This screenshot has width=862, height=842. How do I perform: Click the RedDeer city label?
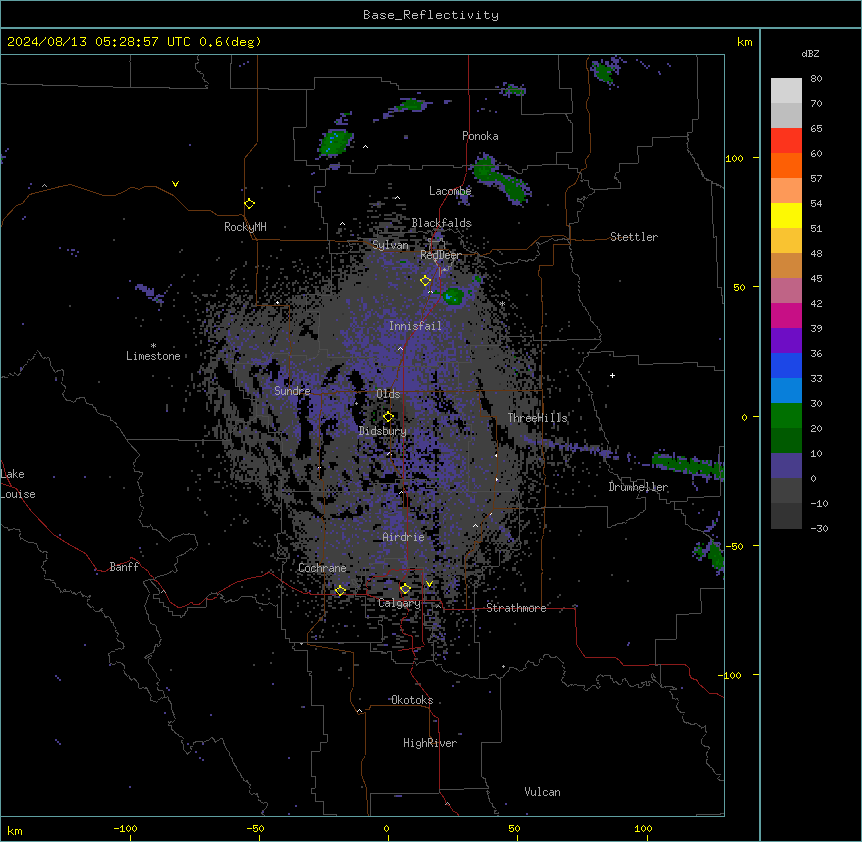tap(440, 255)
